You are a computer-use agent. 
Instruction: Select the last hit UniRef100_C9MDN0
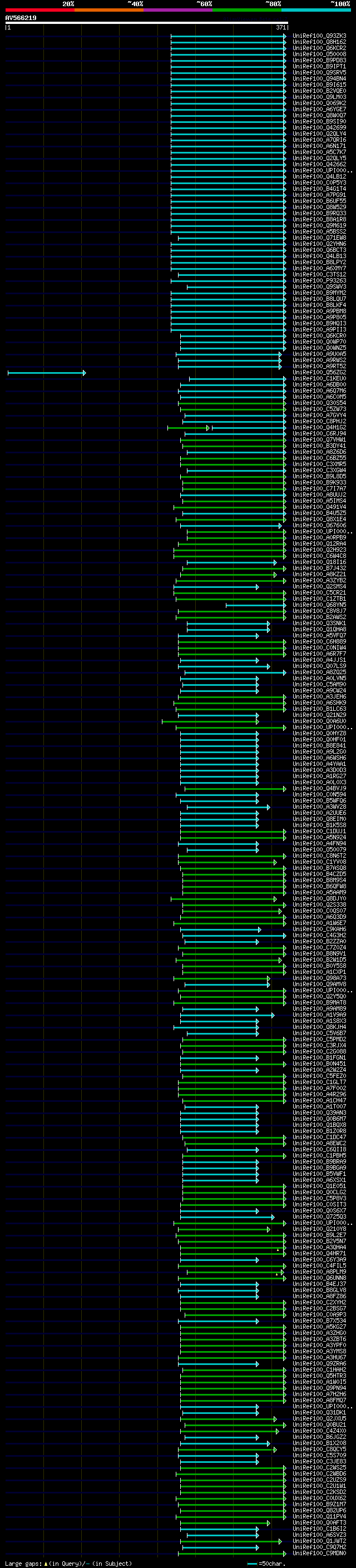click(x=319, y=1553)
